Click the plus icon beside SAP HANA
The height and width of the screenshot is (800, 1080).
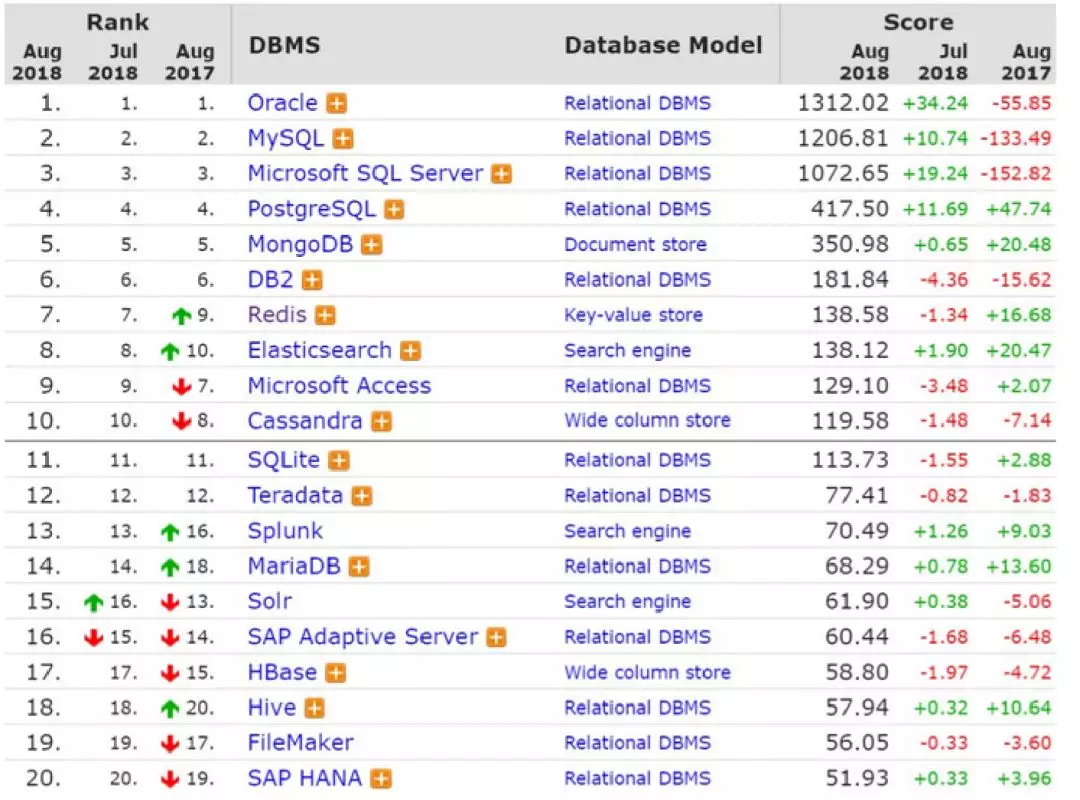coord(380,779)
